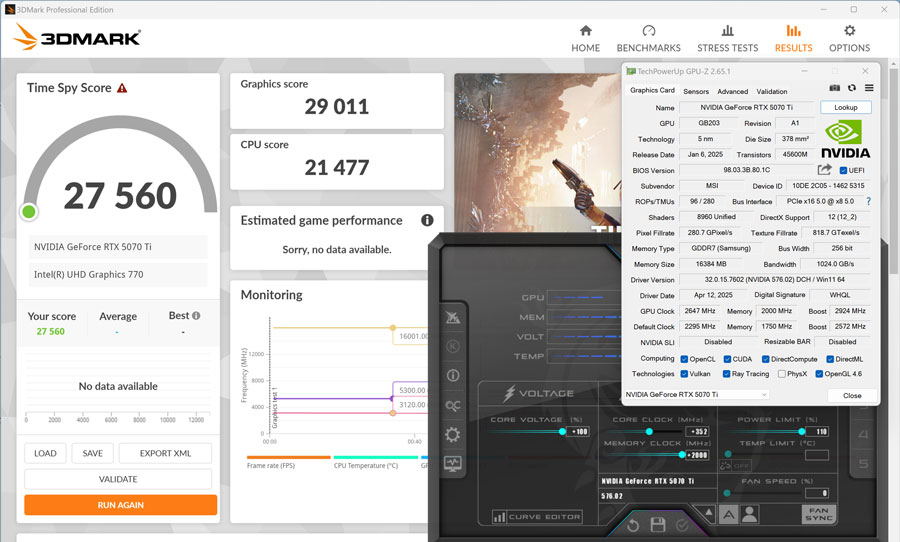This screenshot has height=542, width=900.
Task: Start the OC Scanner icon in Afterburner
Action: coord(453,405)
